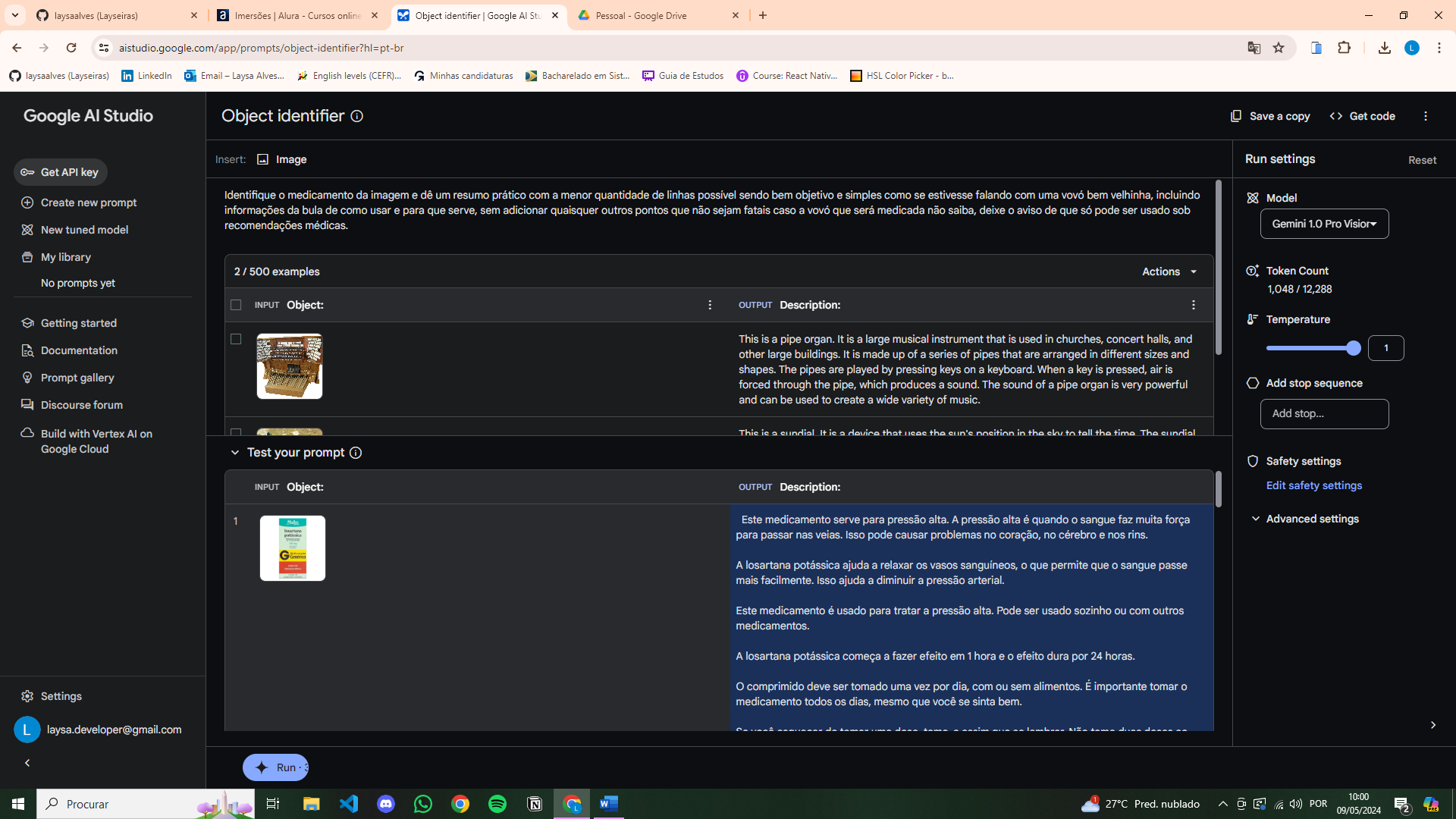Click the info icon next to Object identifier
This screenshot has width=1456, height=819.
(x=356, y=116)
